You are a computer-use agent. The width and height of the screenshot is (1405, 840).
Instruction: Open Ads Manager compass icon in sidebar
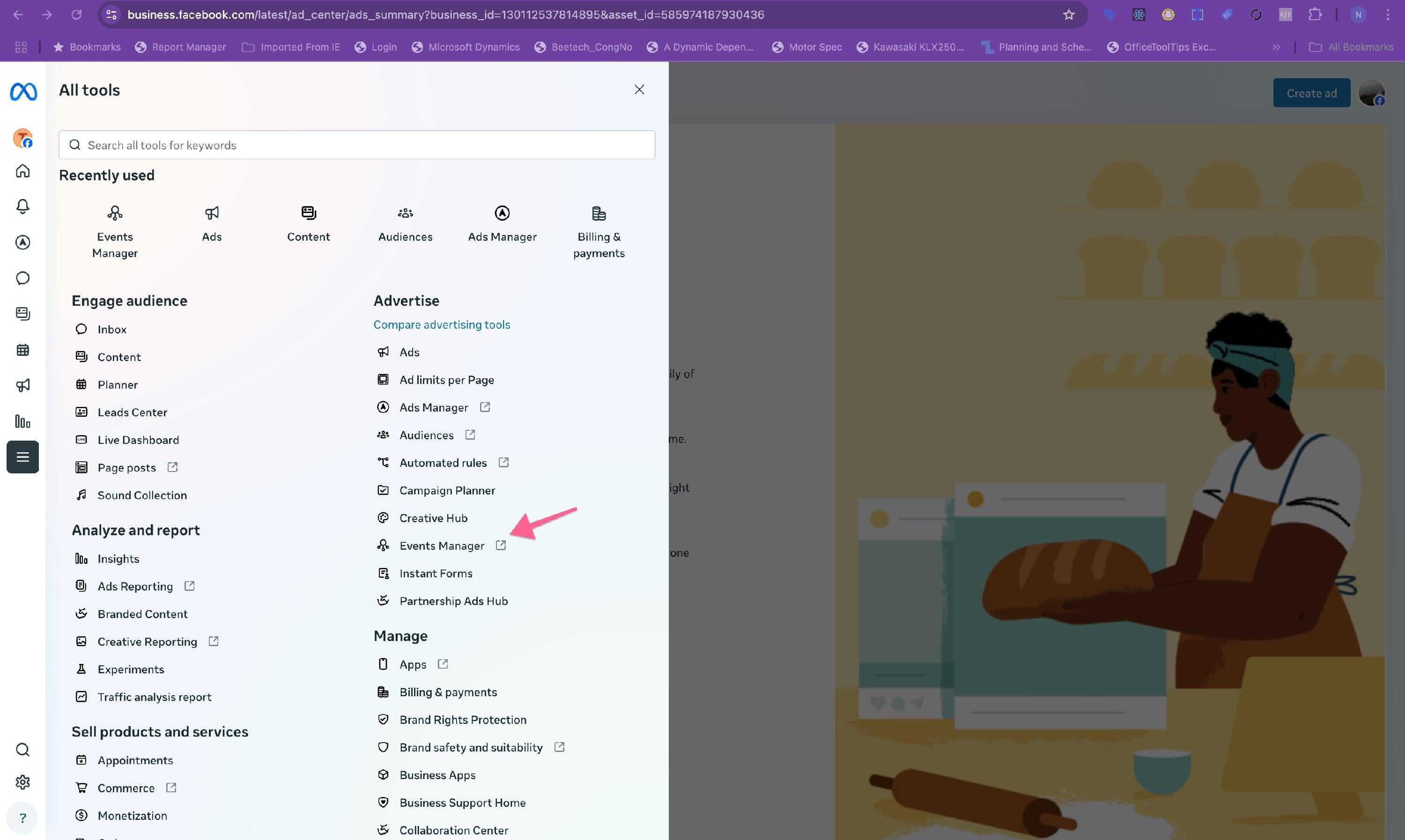22,242
